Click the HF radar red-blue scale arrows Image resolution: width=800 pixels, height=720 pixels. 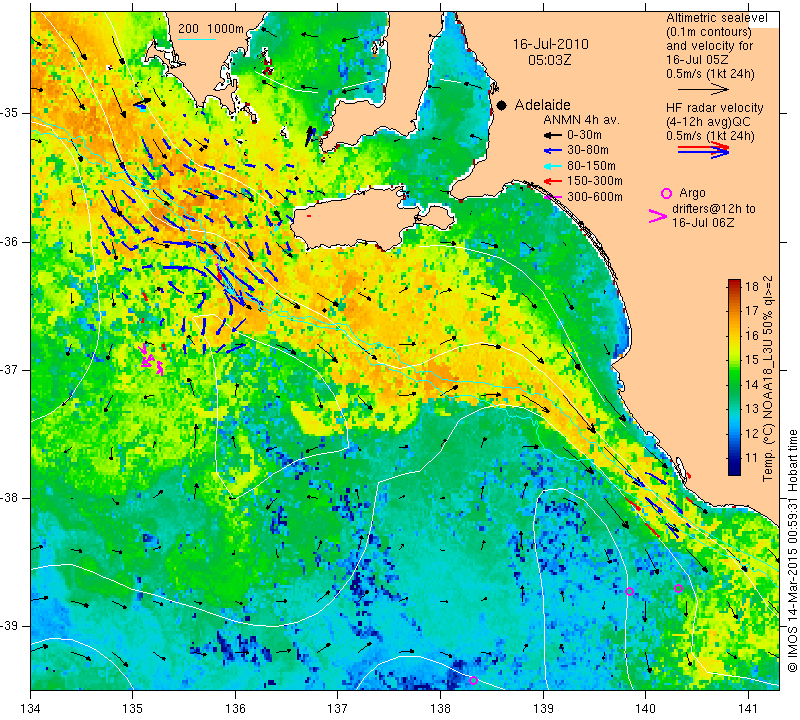click(703, 150)
